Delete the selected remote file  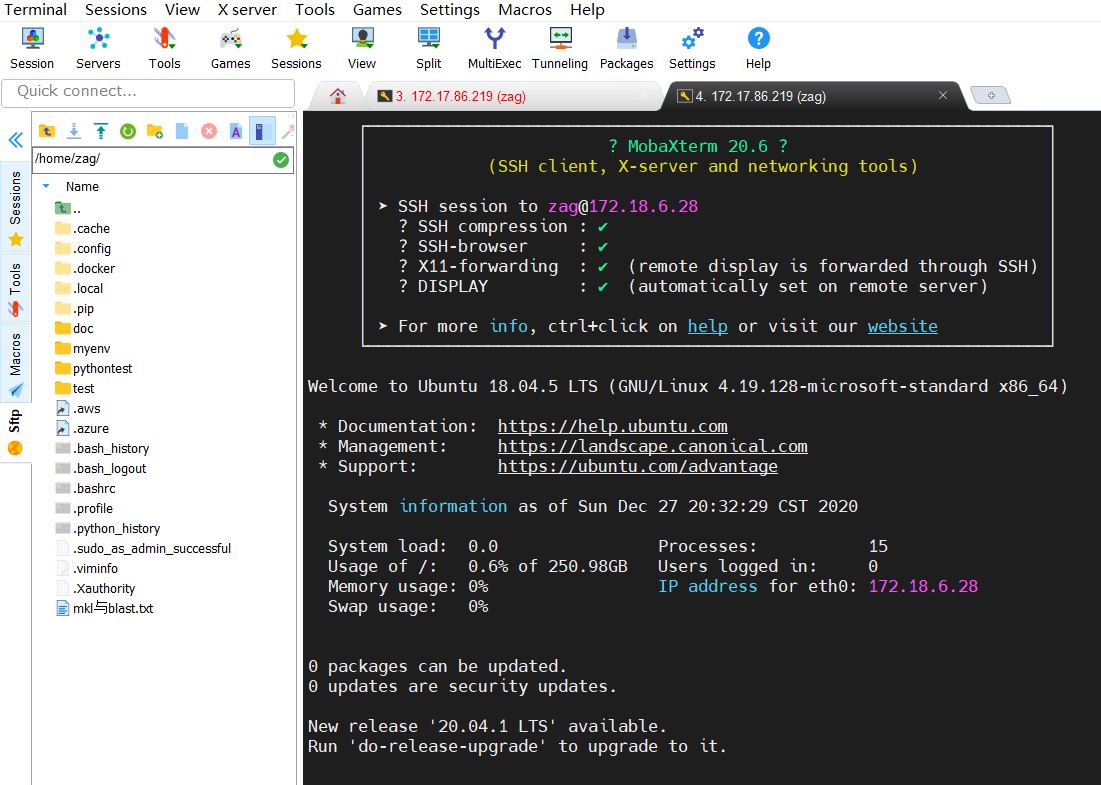pos(209,130)
